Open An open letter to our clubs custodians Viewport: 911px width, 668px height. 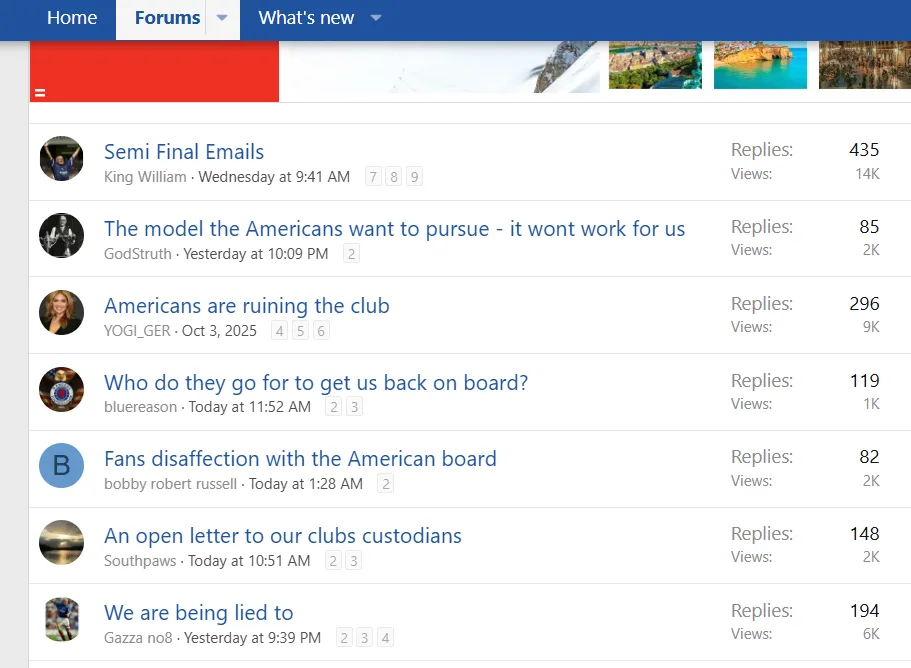pyautogui.click(x=282, y=536)
